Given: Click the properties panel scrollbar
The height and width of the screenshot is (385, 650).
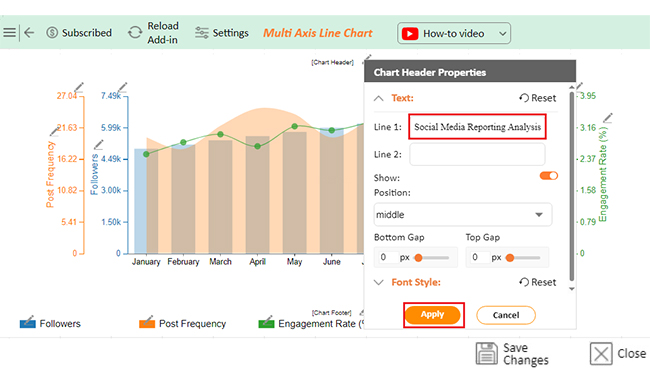Looking at the screenshot, I should pyautogui.click(x=572, y=186).
